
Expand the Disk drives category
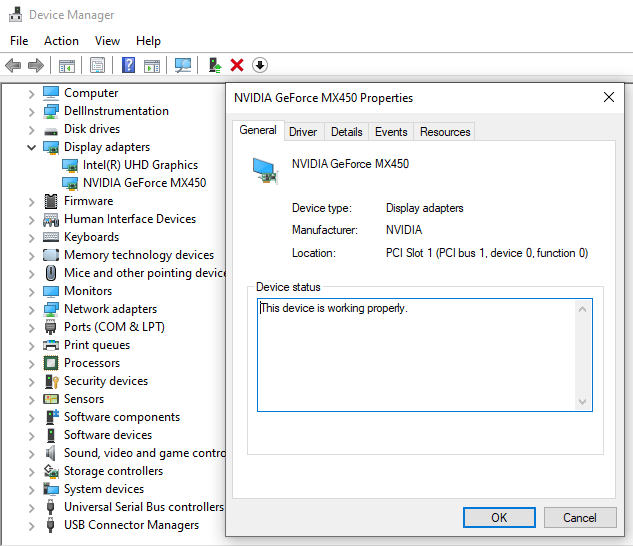tap(31, 129)
